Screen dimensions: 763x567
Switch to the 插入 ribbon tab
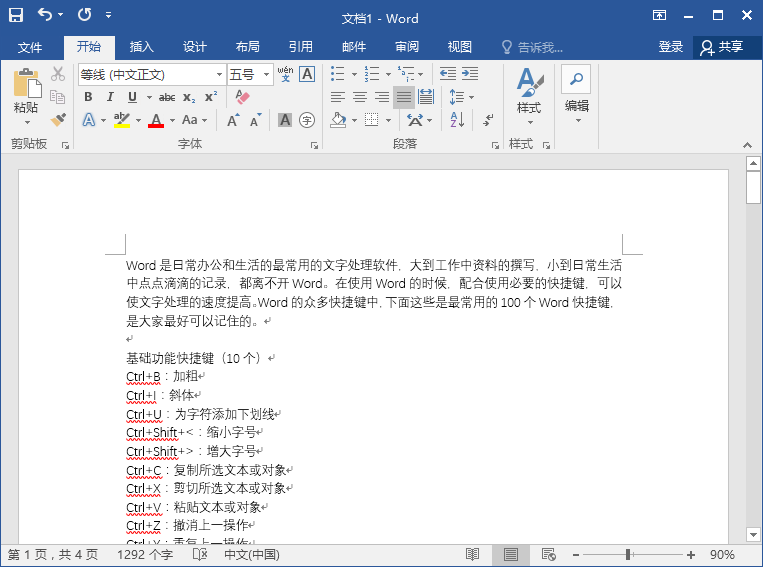[142, 47]
